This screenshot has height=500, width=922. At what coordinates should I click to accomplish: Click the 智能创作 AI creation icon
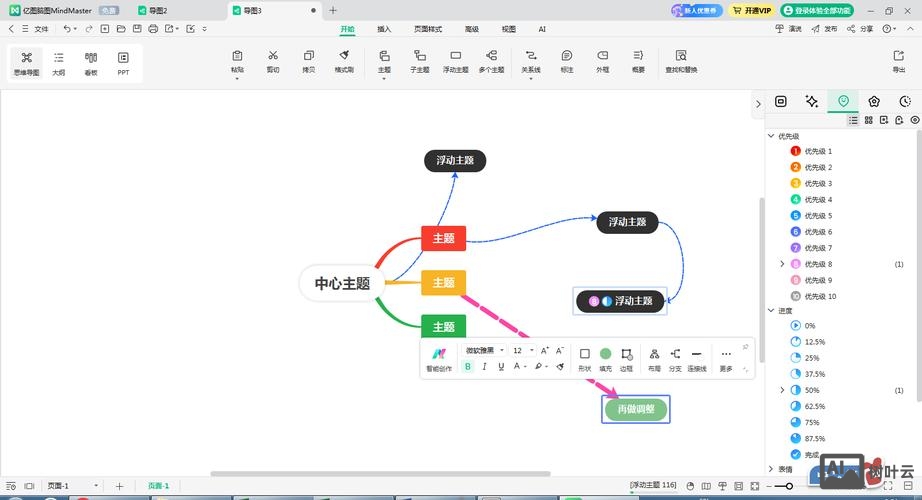pos(438,358)
